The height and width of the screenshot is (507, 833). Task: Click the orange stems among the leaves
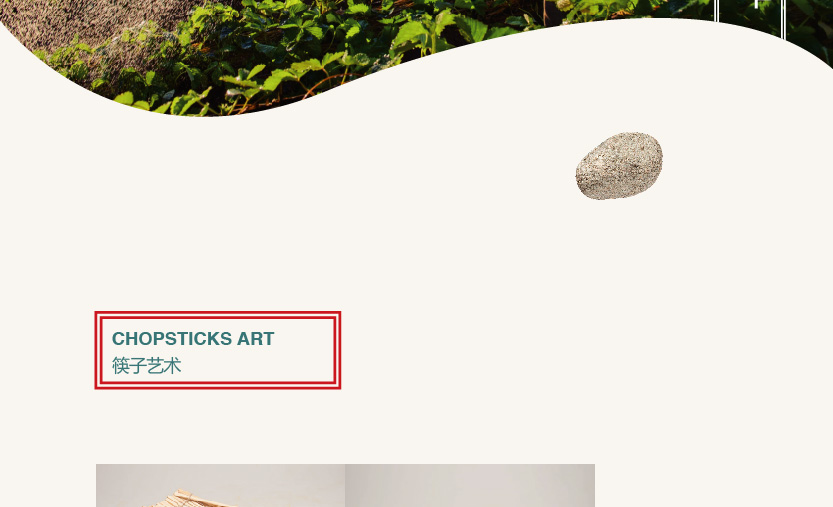coord(319,85)
